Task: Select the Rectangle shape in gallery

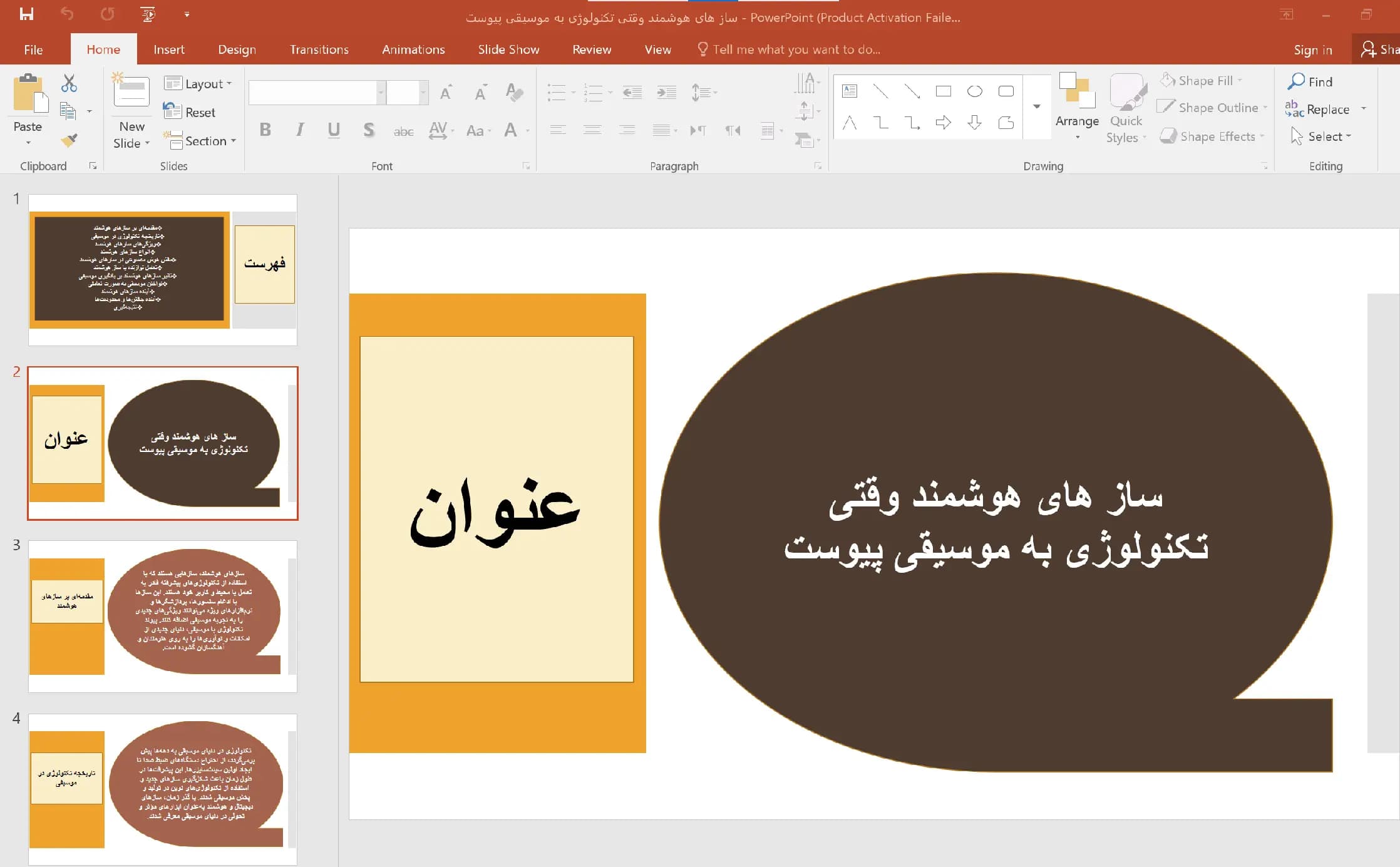Action: click(x=944, y=91)
